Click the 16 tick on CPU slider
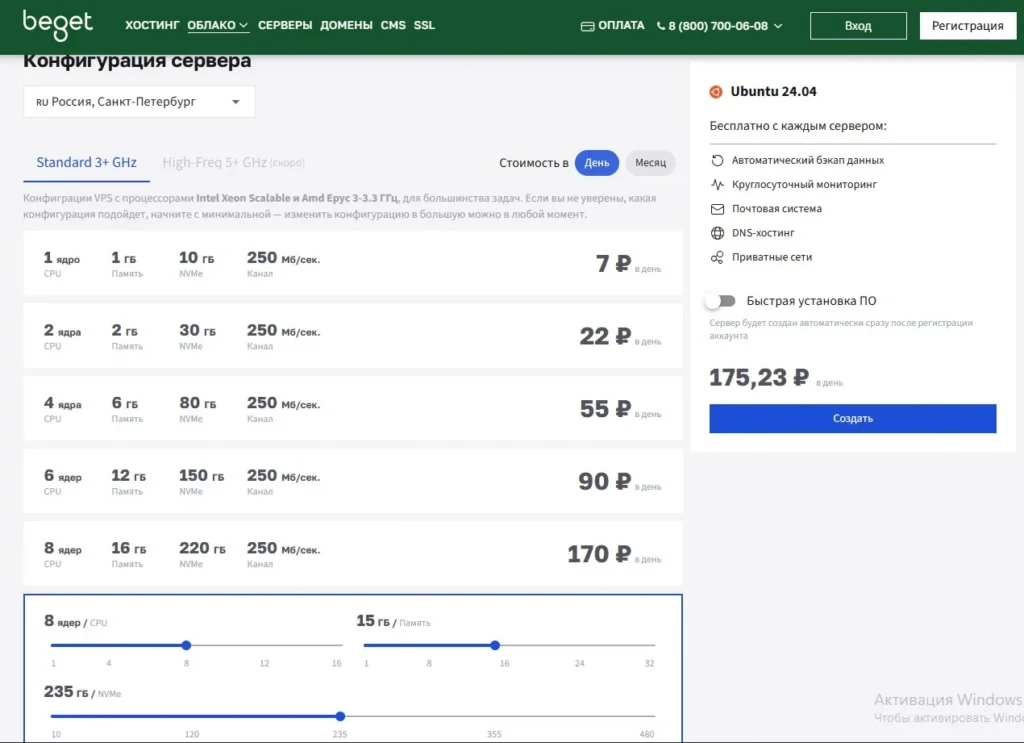The height and width of the screenshot is (743, 1024). pyautogui.click(x=336, y=664)
